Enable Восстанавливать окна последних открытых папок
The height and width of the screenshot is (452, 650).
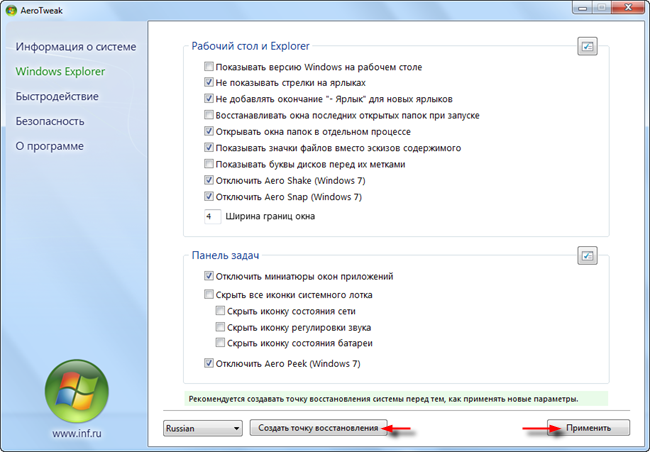coord(209,115)
